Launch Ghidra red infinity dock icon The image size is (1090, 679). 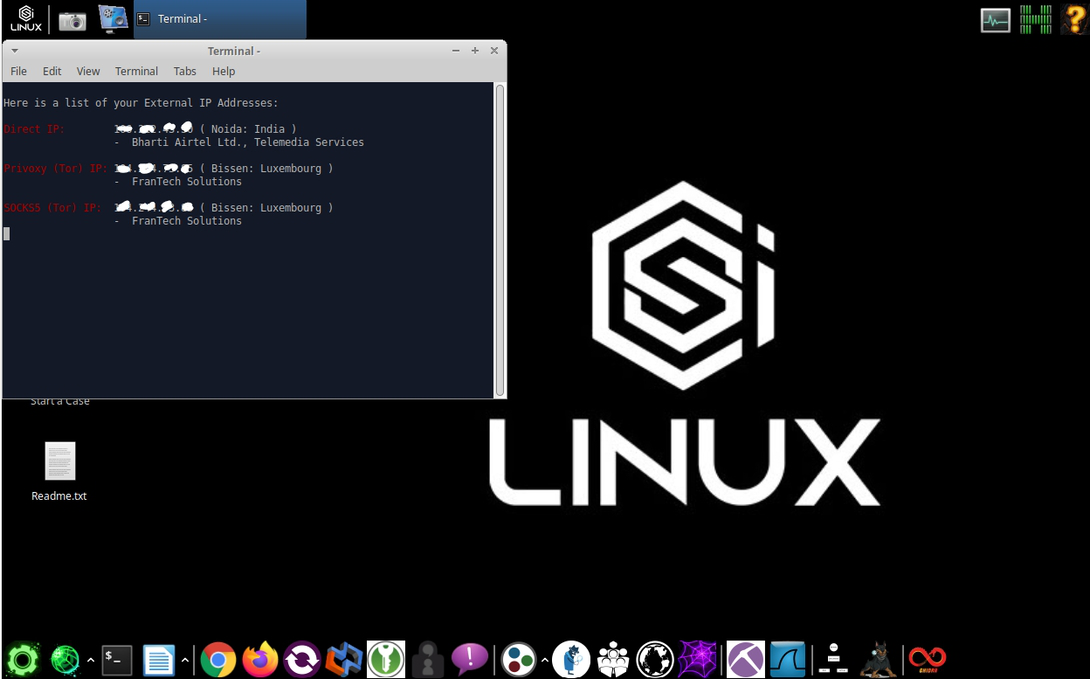927,660
